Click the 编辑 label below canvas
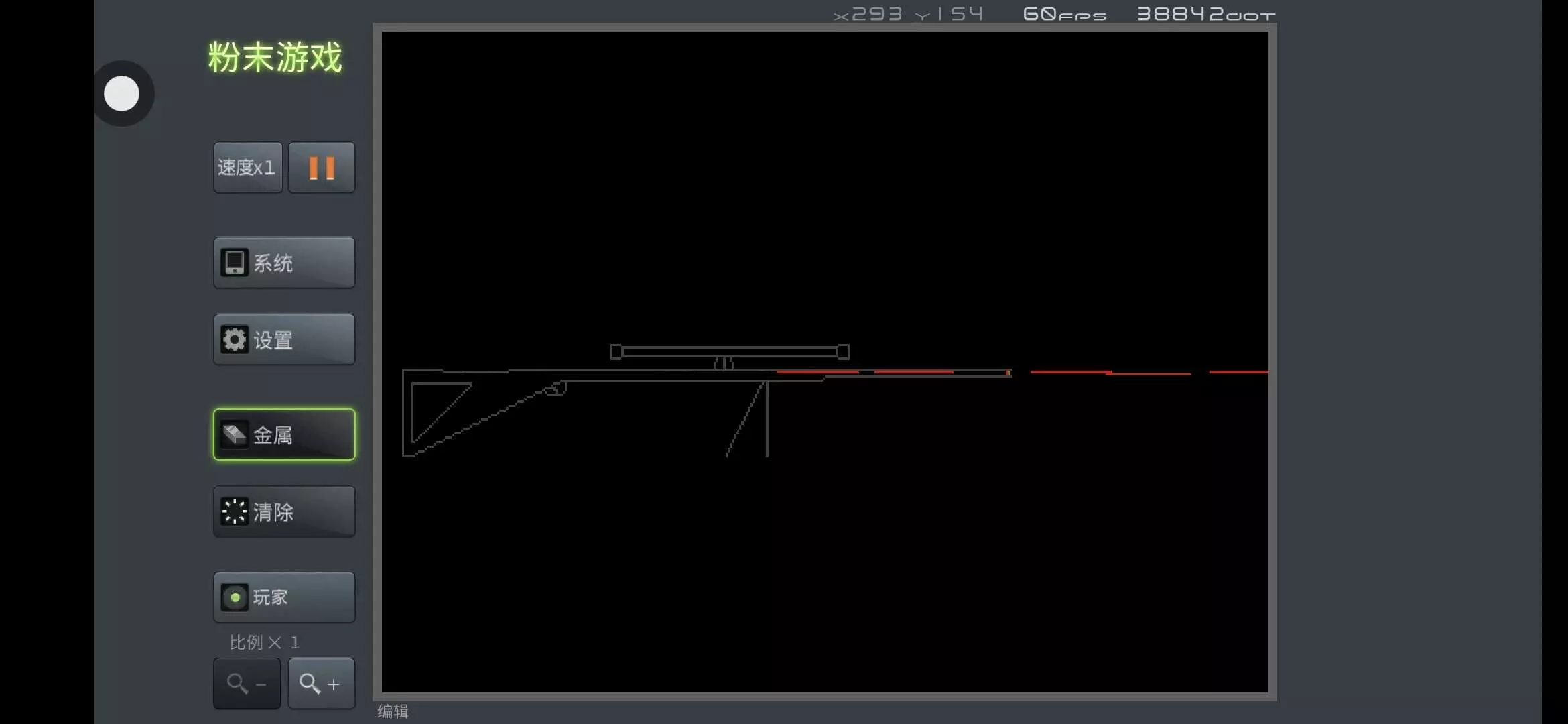This screenshot has height=724, width=1568. point(393,711)
